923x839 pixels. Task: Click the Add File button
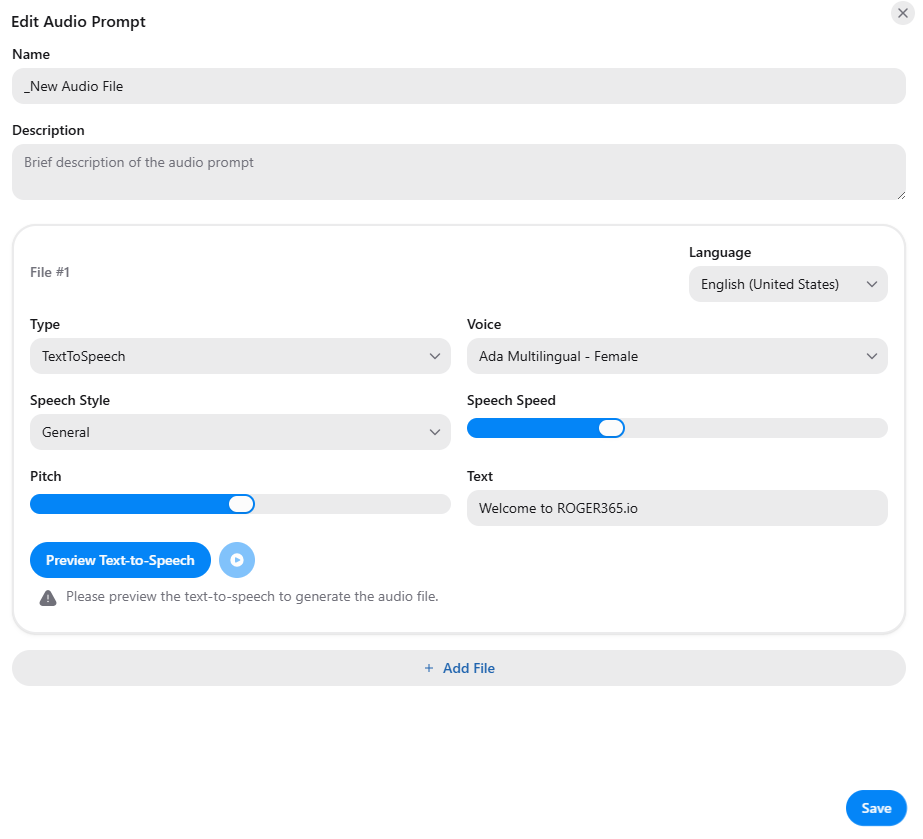pos(459,668)
